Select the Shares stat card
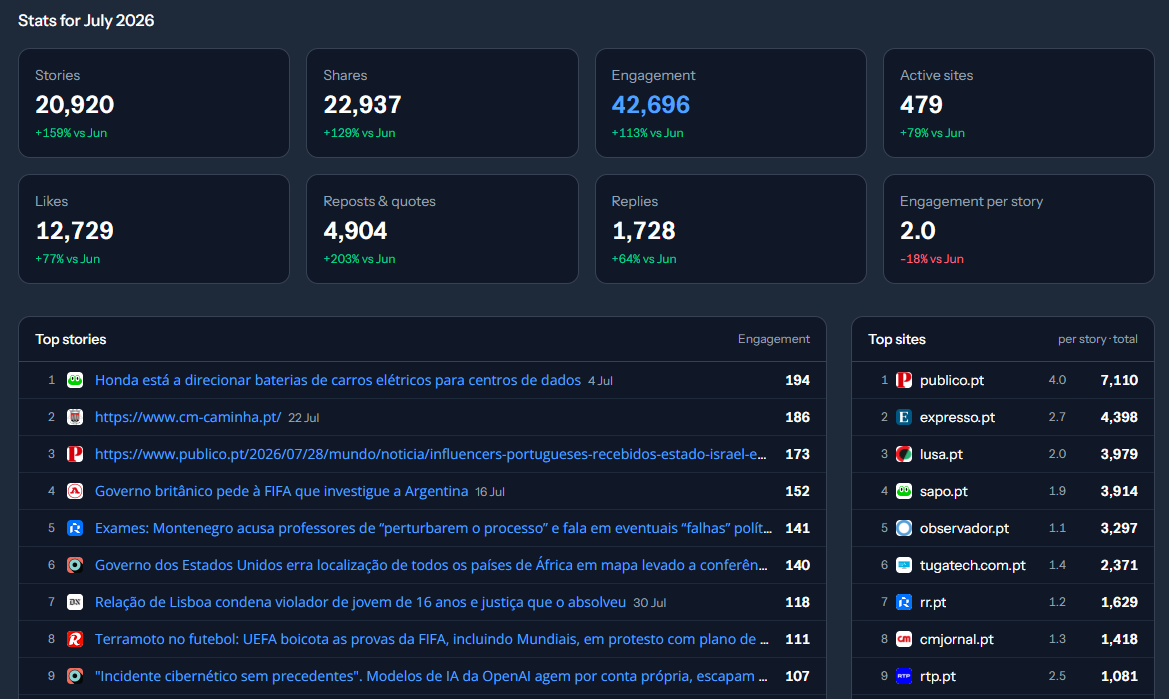1169x699 pixels. 442,103
